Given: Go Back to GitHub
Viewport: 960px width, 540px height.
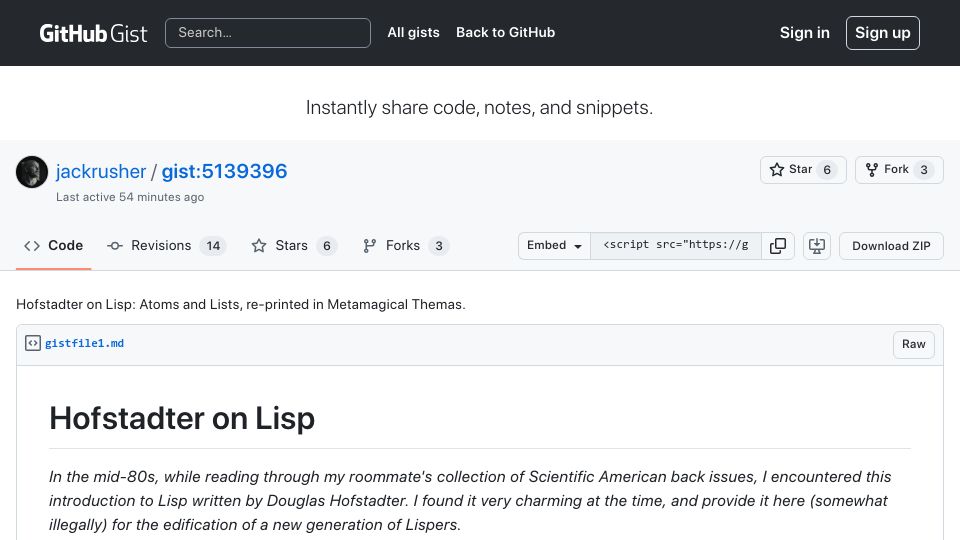Looking at the screenshot, I should (x=505, y=32).
